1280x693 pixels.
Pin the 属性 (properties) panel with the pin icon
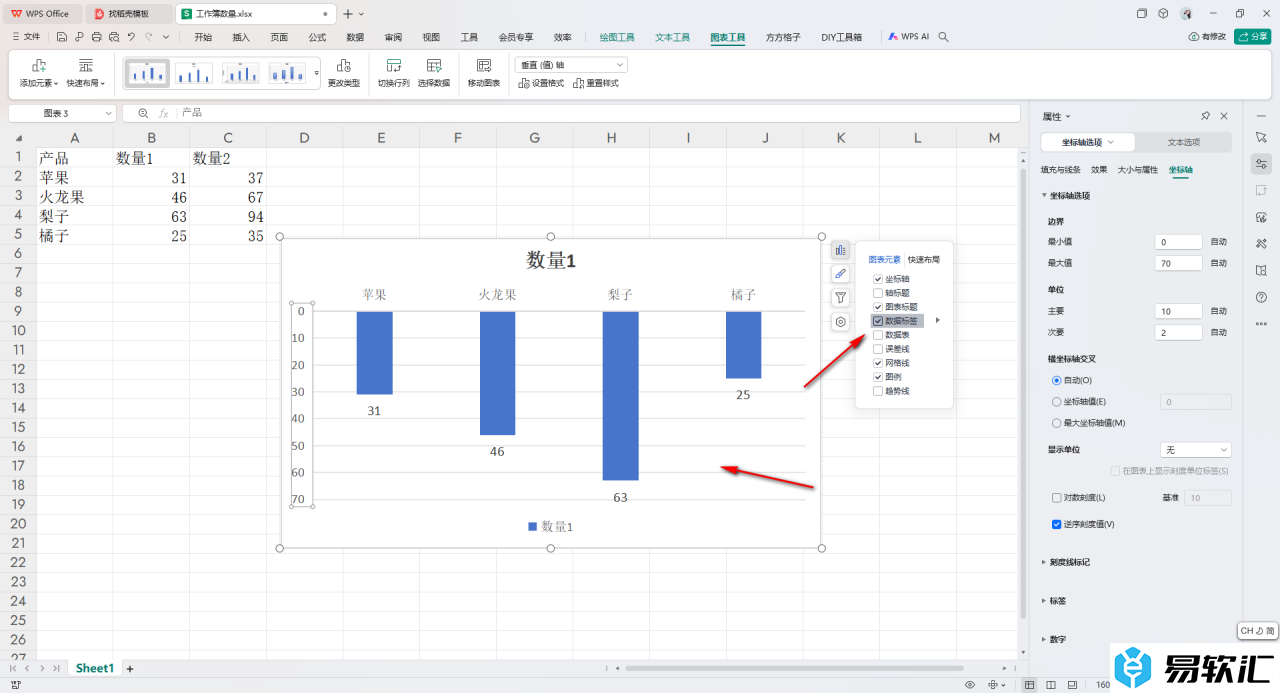[1205, 116]
